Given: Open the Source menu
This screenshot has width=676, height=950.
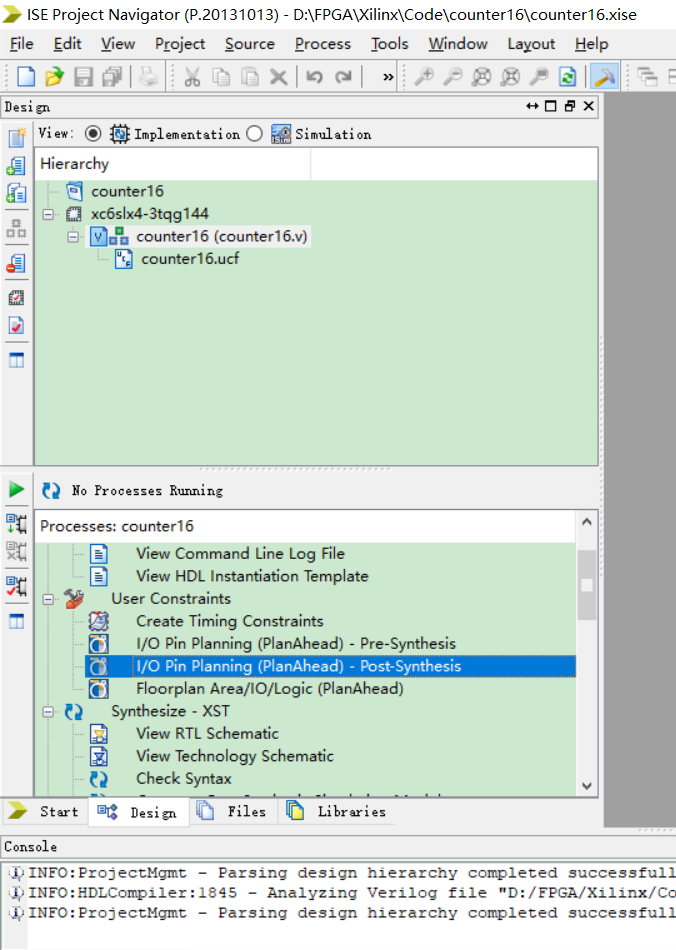Looking at the screenshot, I should point(250,44).
